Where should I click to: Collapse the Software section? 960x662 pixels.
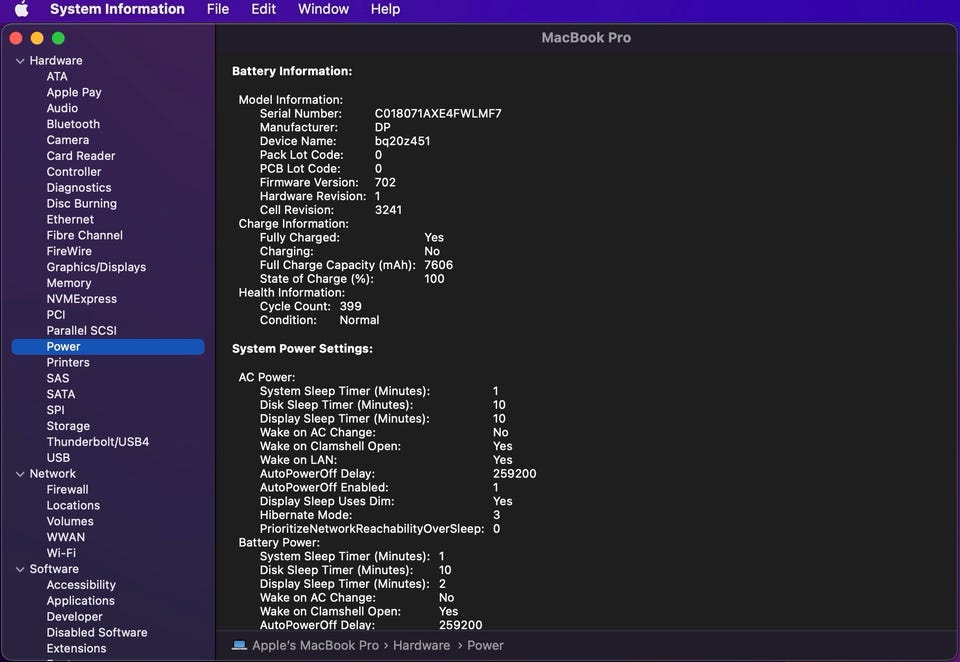20,570
